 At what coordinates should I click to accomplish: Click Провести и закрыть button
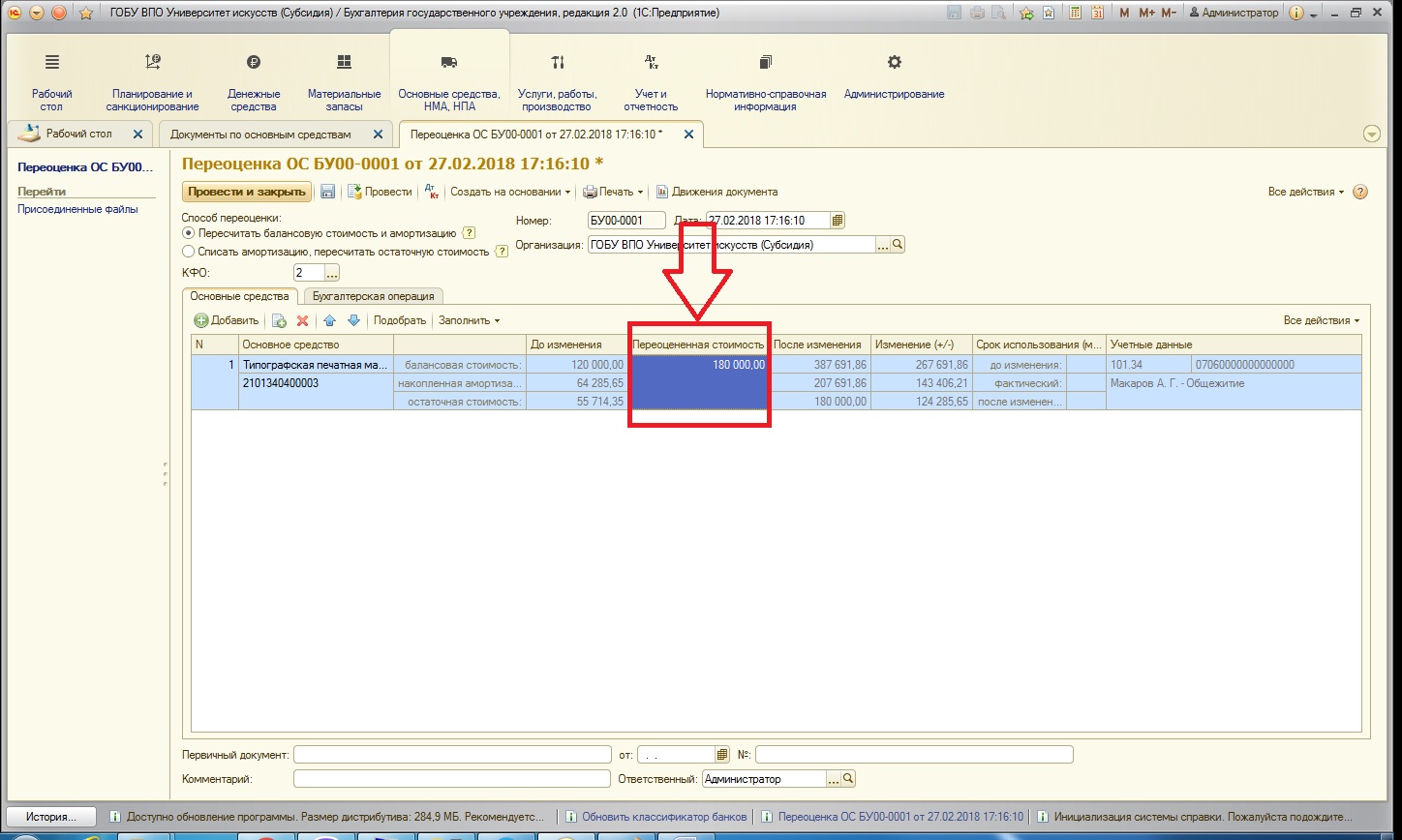pyautogui.click(x=247, y=192)
